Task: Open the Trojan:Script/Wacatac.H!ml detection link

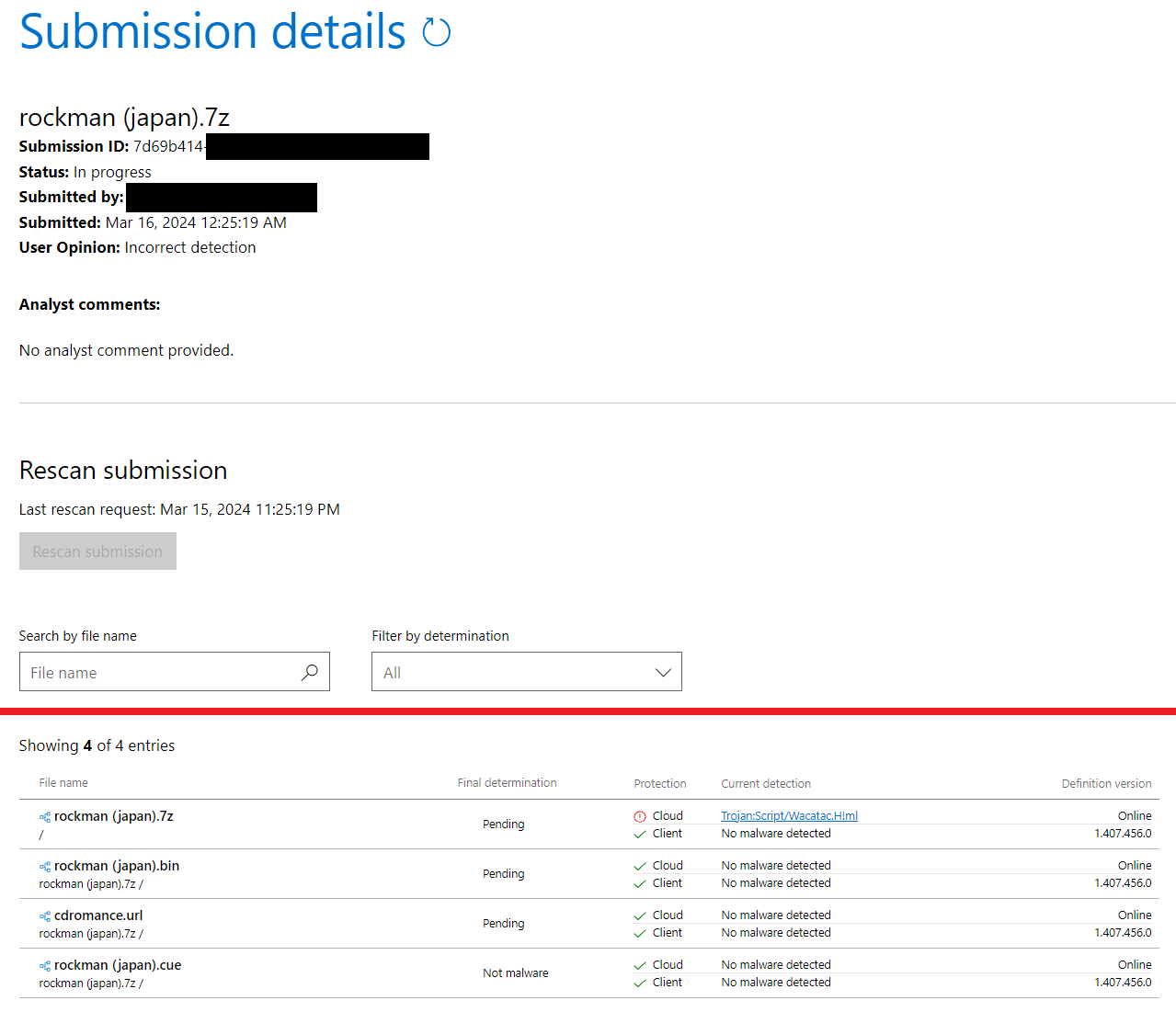Action: pos(789,816)
